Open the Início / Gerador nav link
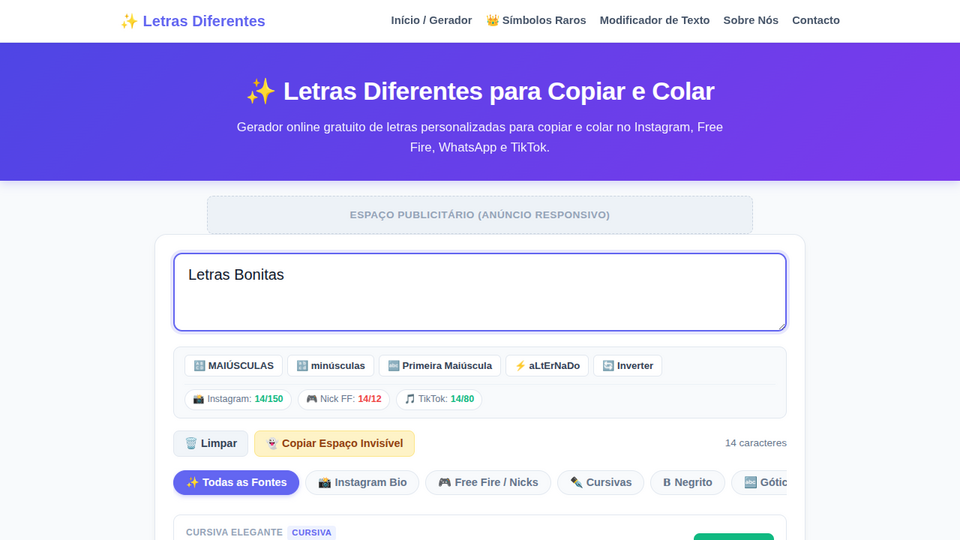The height and width of the screenshot is (540, 960). tap(431, 20)
